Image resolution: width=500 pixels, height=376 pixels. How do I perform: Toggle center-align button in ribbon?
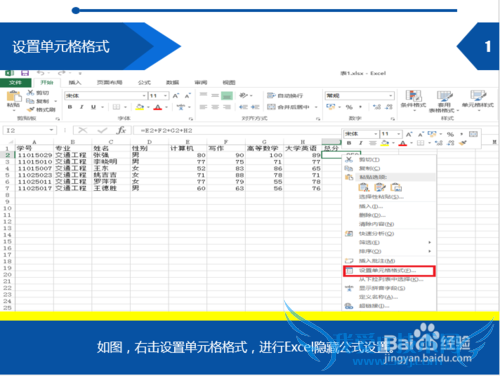(x=215, y=107)
